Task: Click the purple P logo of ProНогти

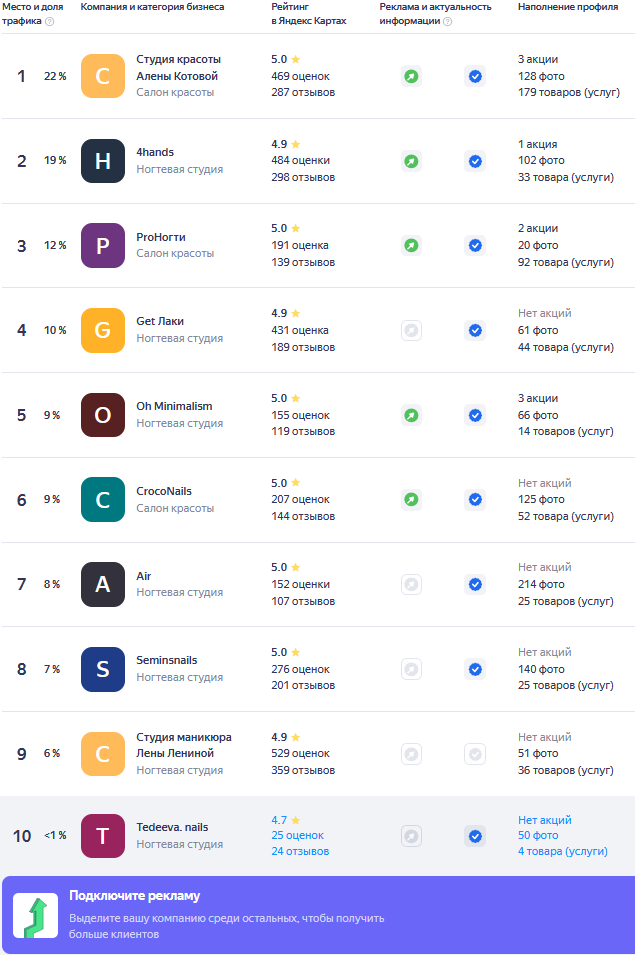Action: pyautogui.click(x=103, y=245)
